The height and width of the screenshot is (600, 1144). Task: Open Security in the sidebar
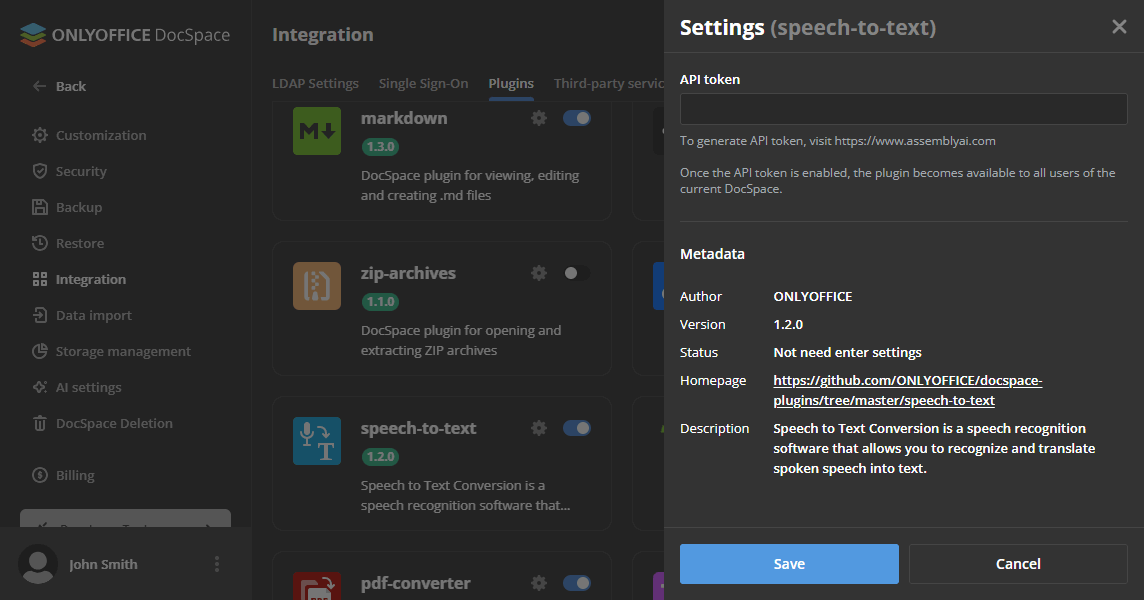click(81, 171)
